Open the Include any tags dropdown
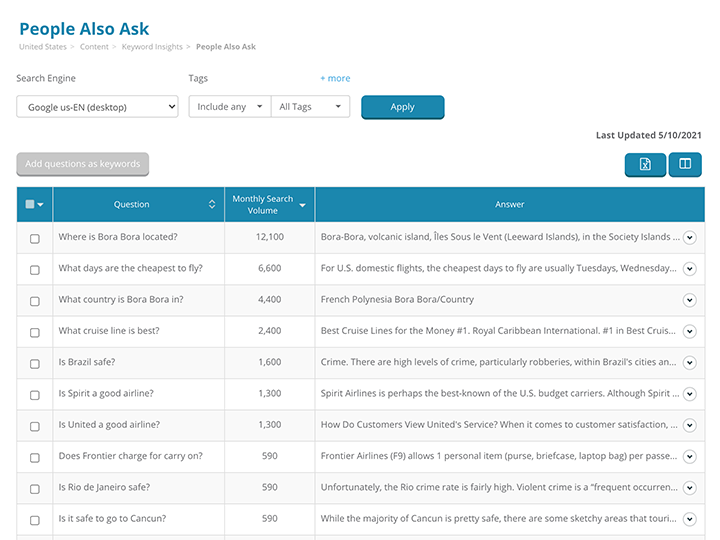The height and width of the screenshot is (540, 720). [230, 107]
